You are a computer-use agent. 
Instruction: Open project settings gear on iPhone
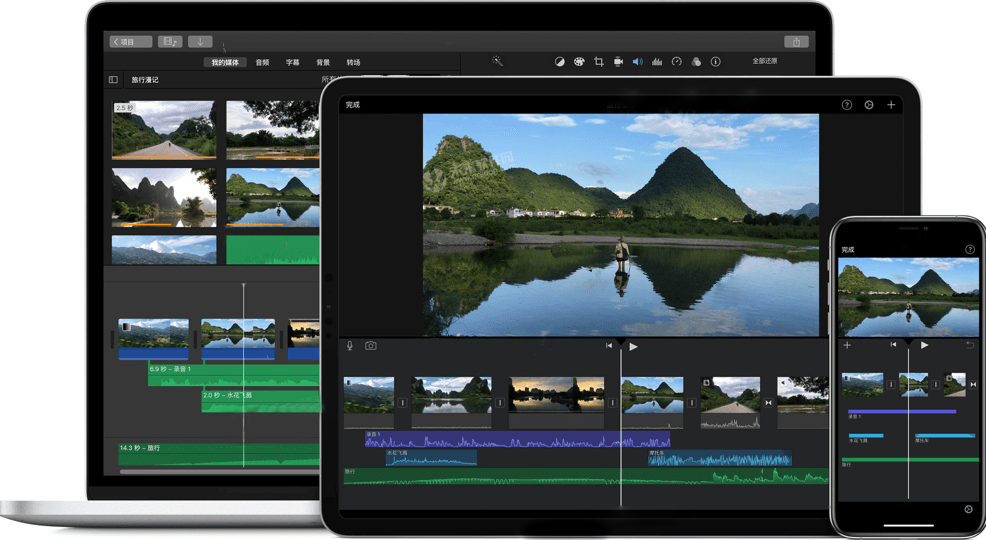968,509
